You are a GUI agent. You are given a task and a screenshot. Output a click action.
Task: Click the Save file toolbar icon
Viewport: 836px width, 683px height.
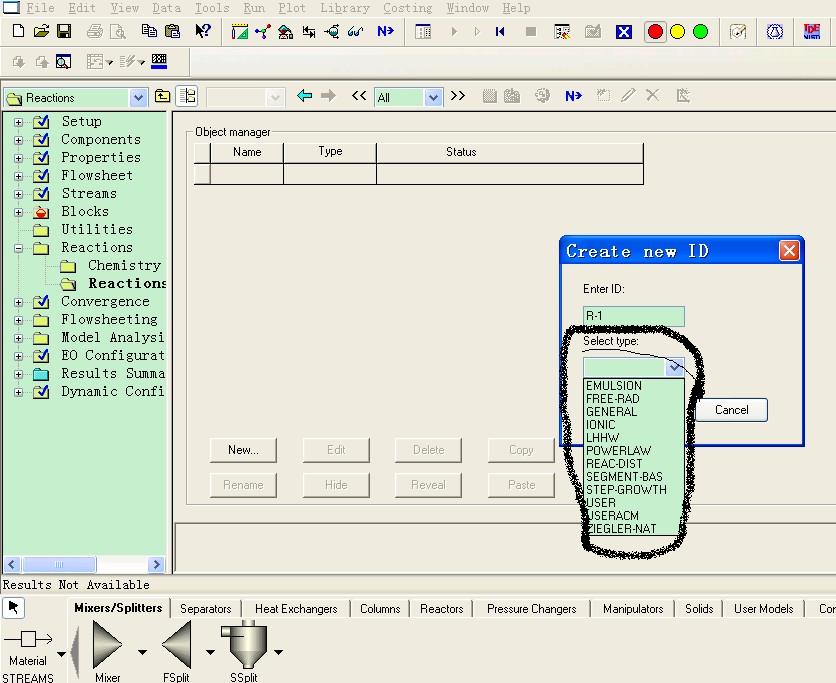point(64,32)
